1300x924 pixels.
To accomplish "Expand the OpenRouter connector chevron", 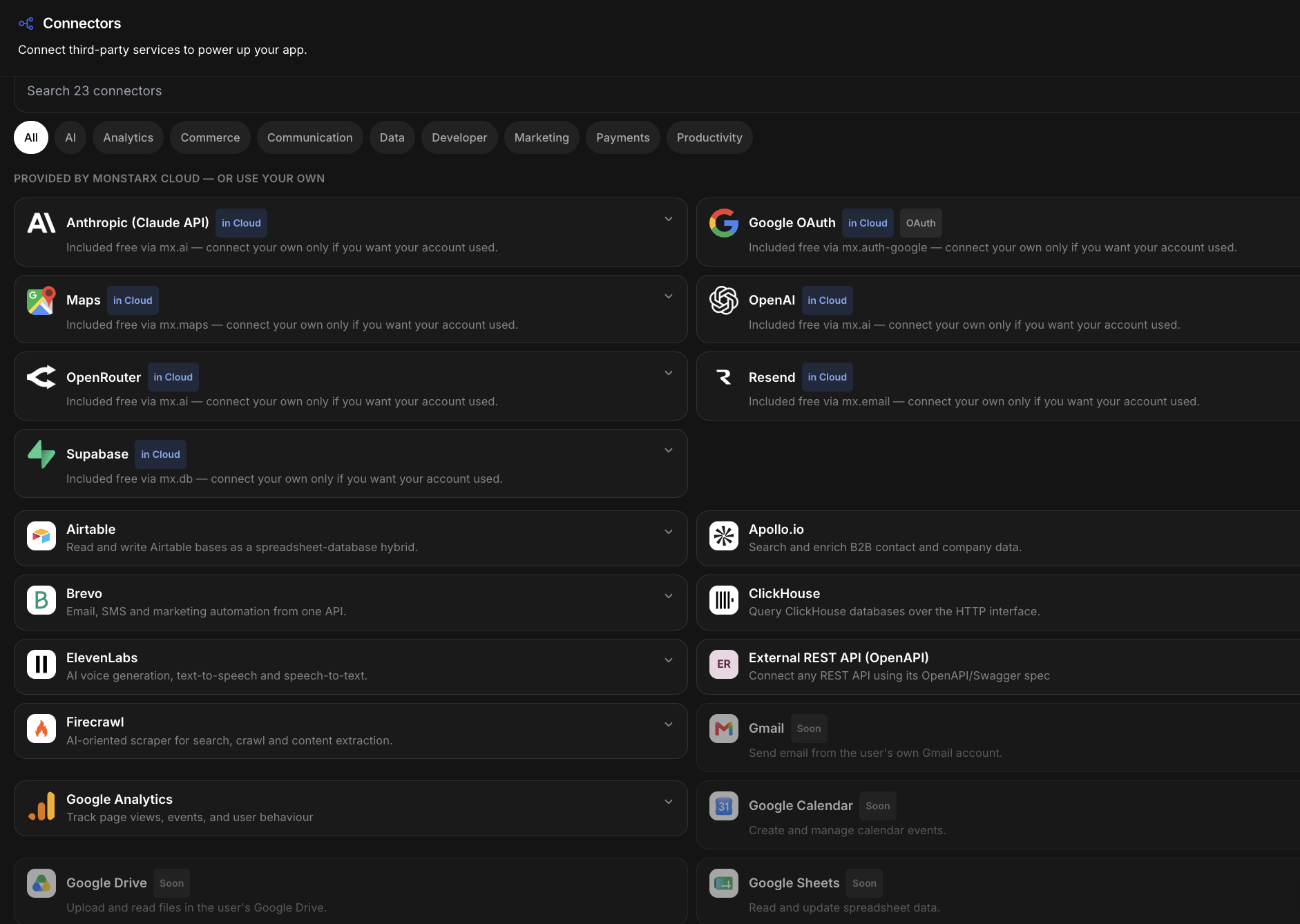I will tap(669, 373).
